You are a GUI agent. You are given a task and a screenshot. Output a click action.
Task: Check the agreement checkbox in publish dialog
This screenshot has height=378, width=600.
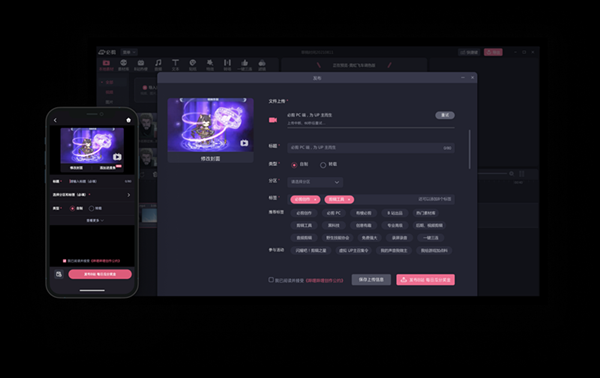(x=271, y=280)
